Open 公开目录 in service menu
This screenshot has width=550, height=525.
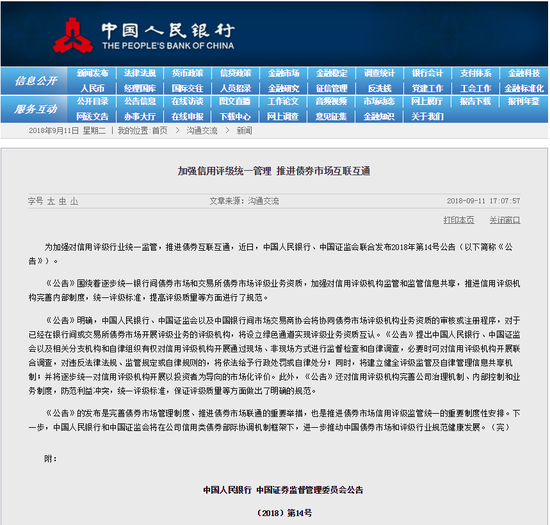[x=92, y=101]
